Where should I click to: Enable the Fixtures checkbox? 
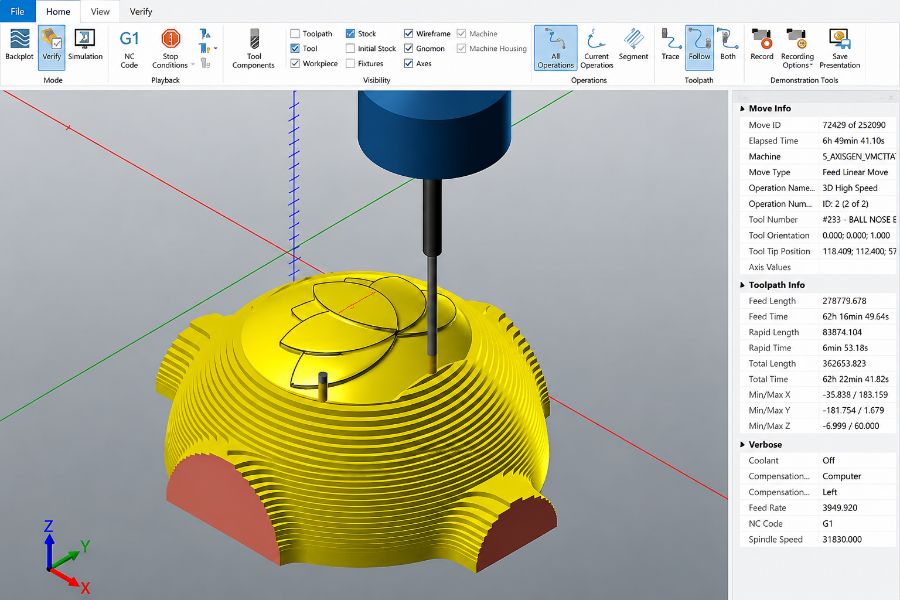[x=350, y=63]
